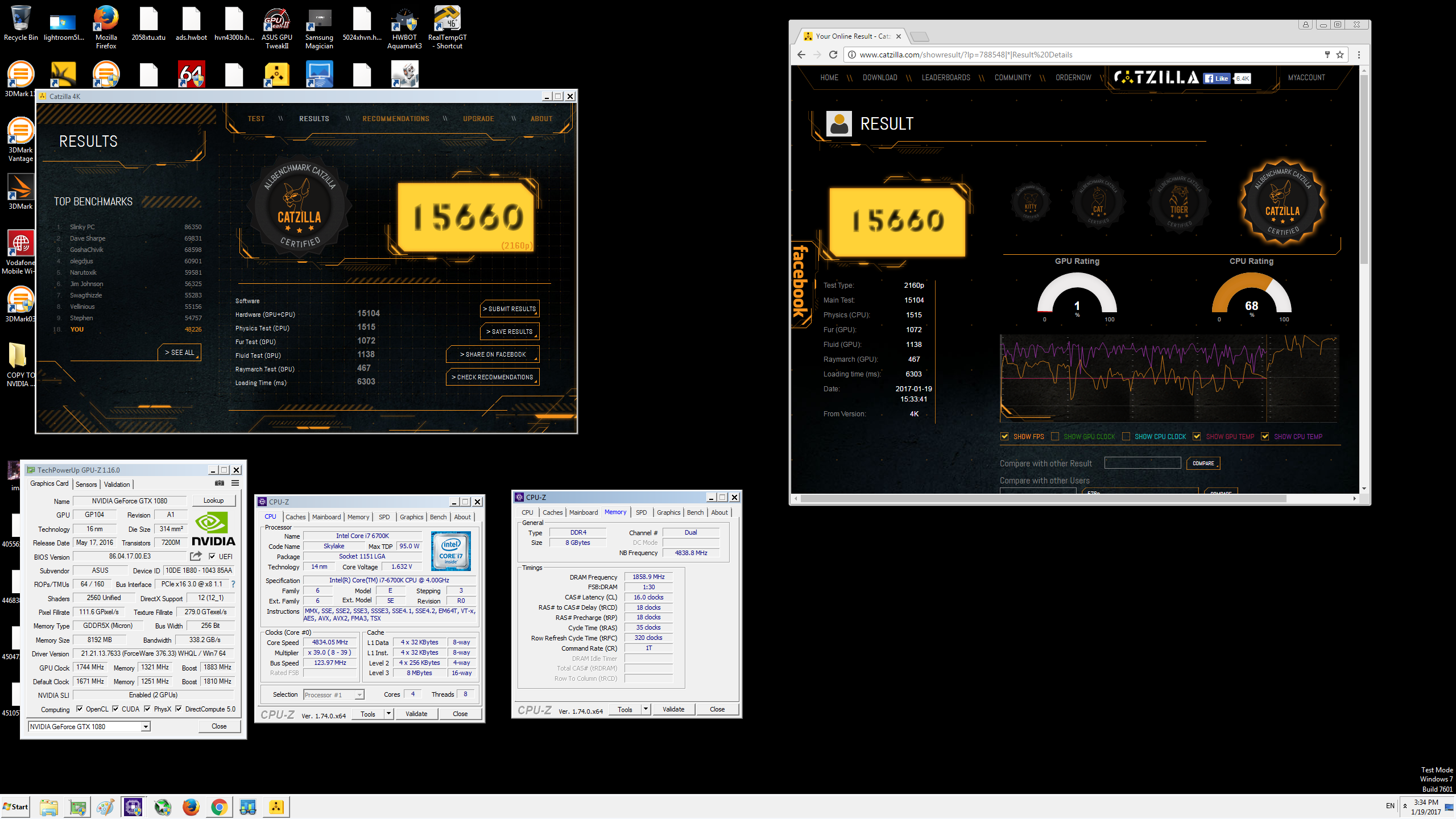The height and width of the screenshot is (819, 1456).
Task: Open the DOWNLOAD menu on Catzilla website
Action: tap(880, 78)
